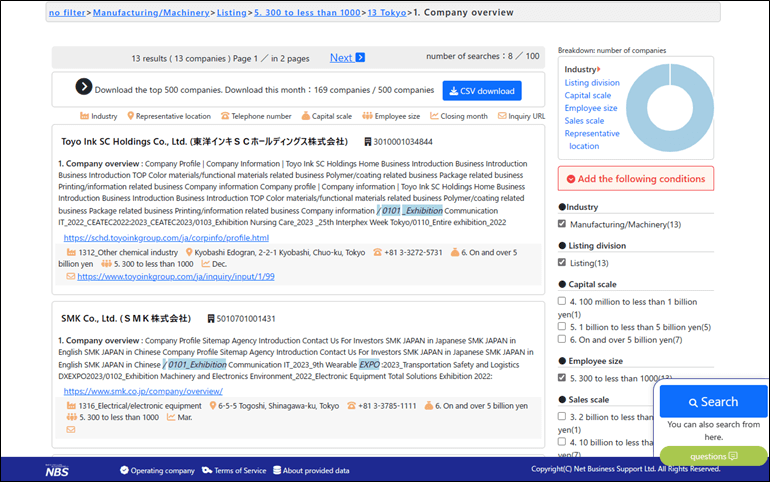This screenshot has height=482, width=770.
Task: Check the '4. 10 billion to less than' sales checkbox
Action: [x=562, y=442]
